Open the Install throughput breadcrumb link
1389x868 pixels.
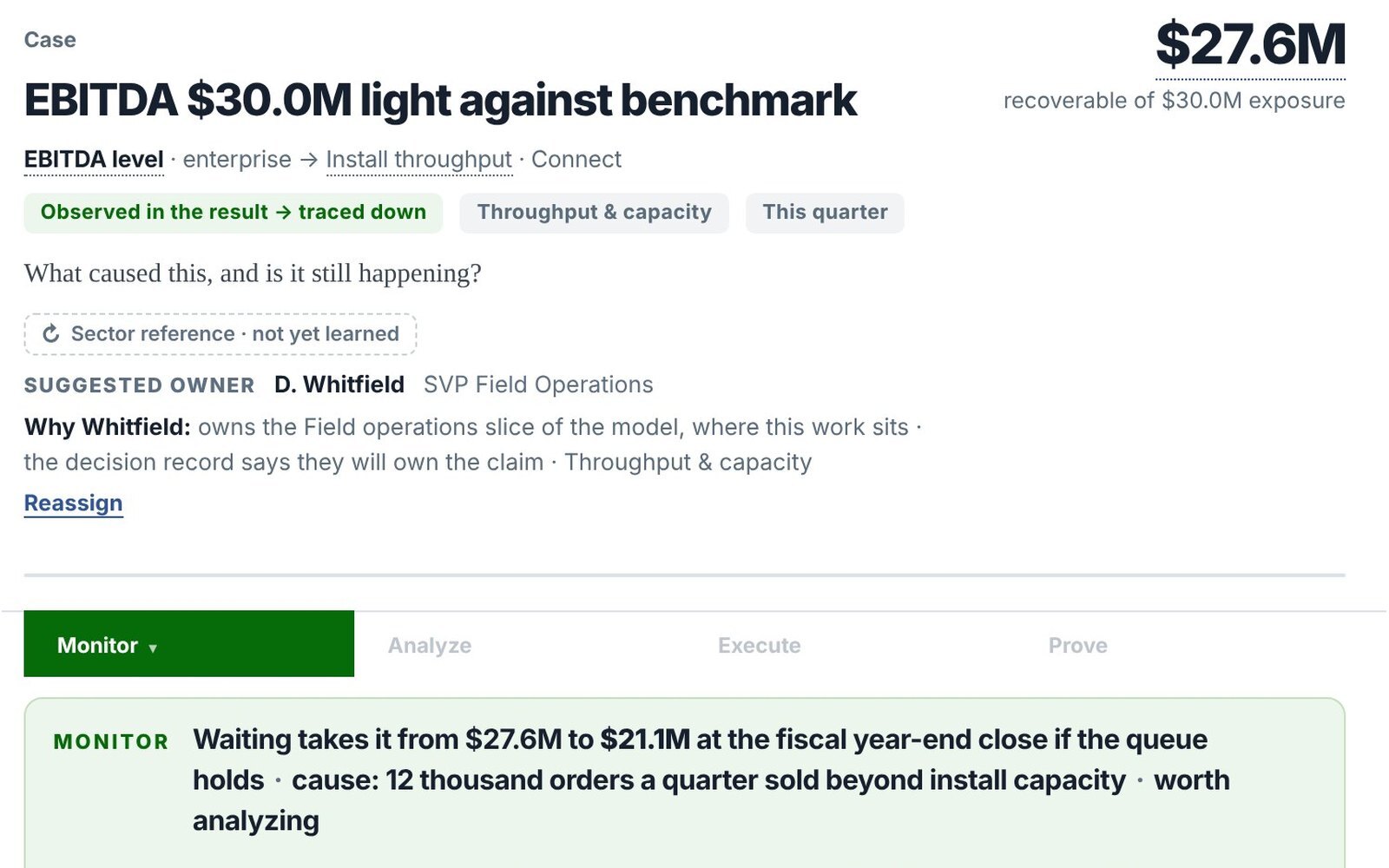click(x=419, y=160)
